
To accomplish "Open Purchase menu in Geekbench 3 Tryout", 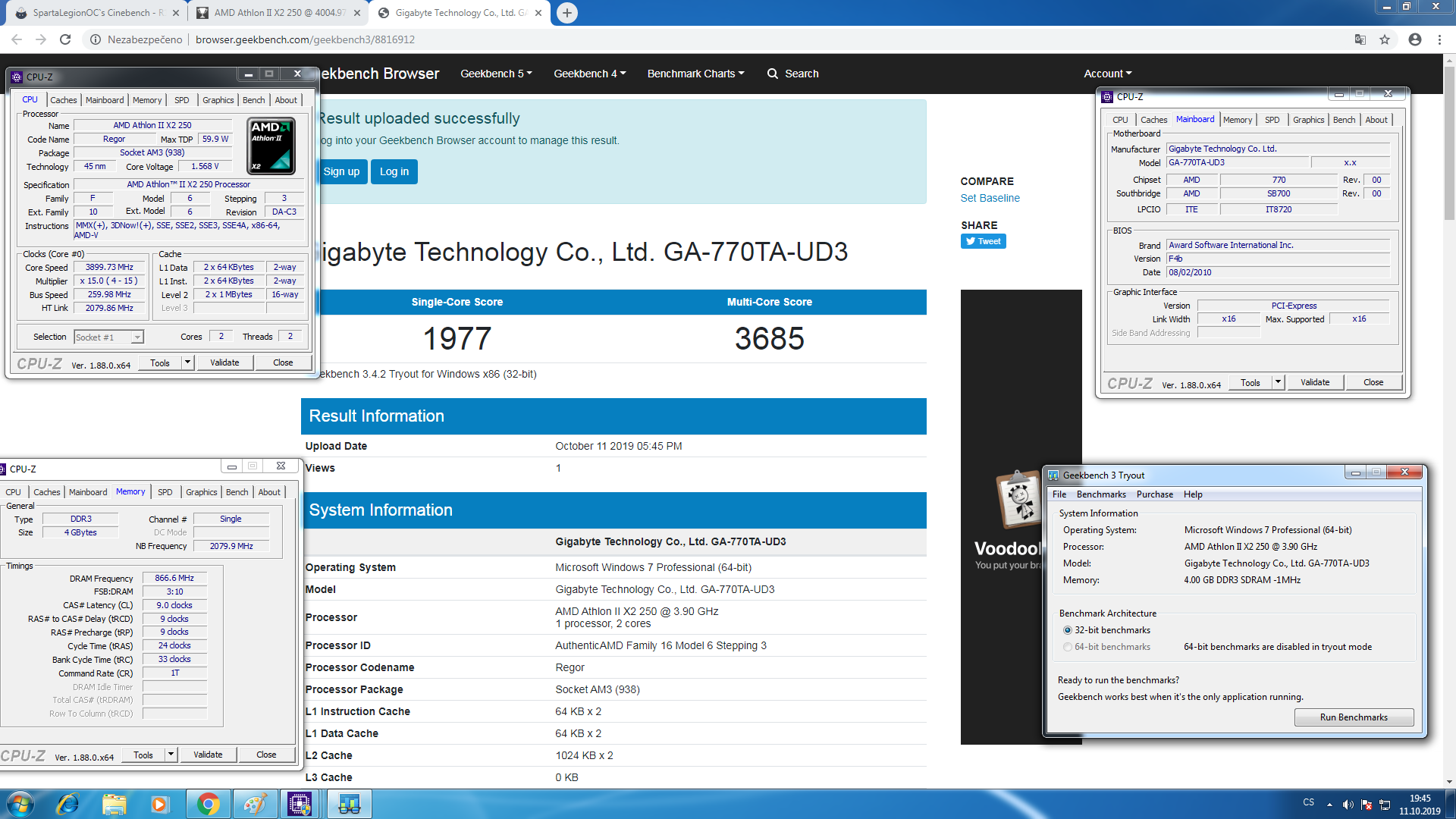I will [x=1155, y=494].
